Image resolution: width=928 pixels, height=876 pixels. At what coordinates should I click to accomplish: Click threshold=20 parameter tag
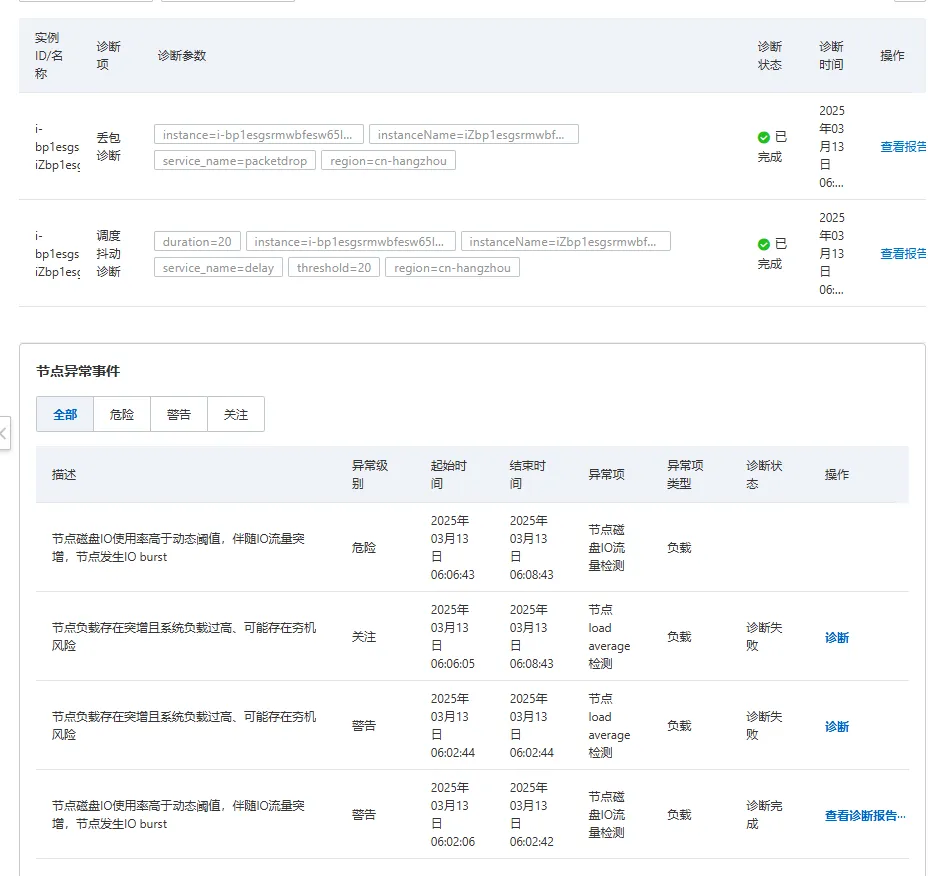coord(334,268)
